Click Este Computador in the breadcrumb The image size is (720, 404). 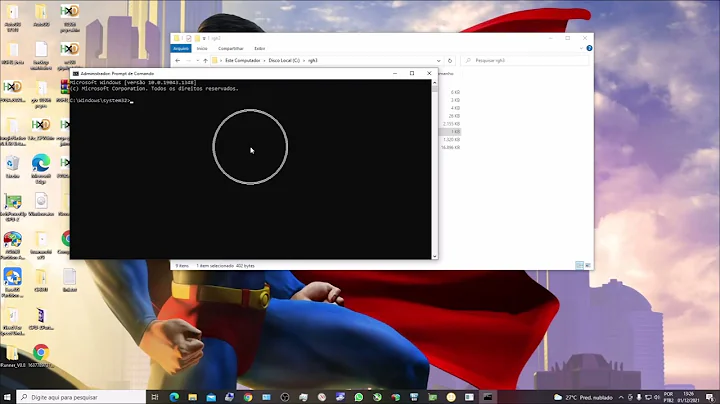[242, 61]
